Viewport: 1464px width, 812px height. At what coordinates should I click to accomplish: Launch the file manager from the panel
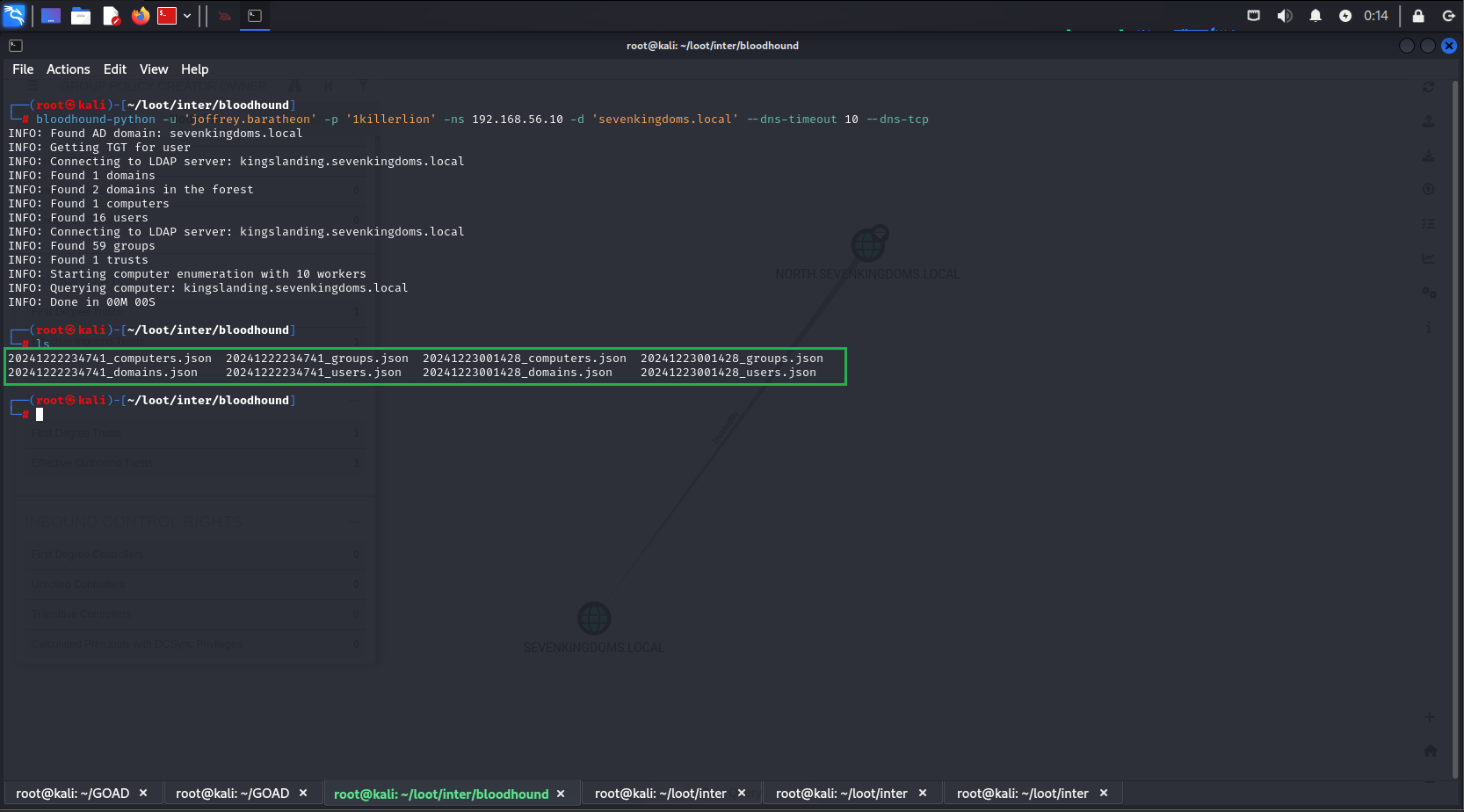(x=81, y=16)
